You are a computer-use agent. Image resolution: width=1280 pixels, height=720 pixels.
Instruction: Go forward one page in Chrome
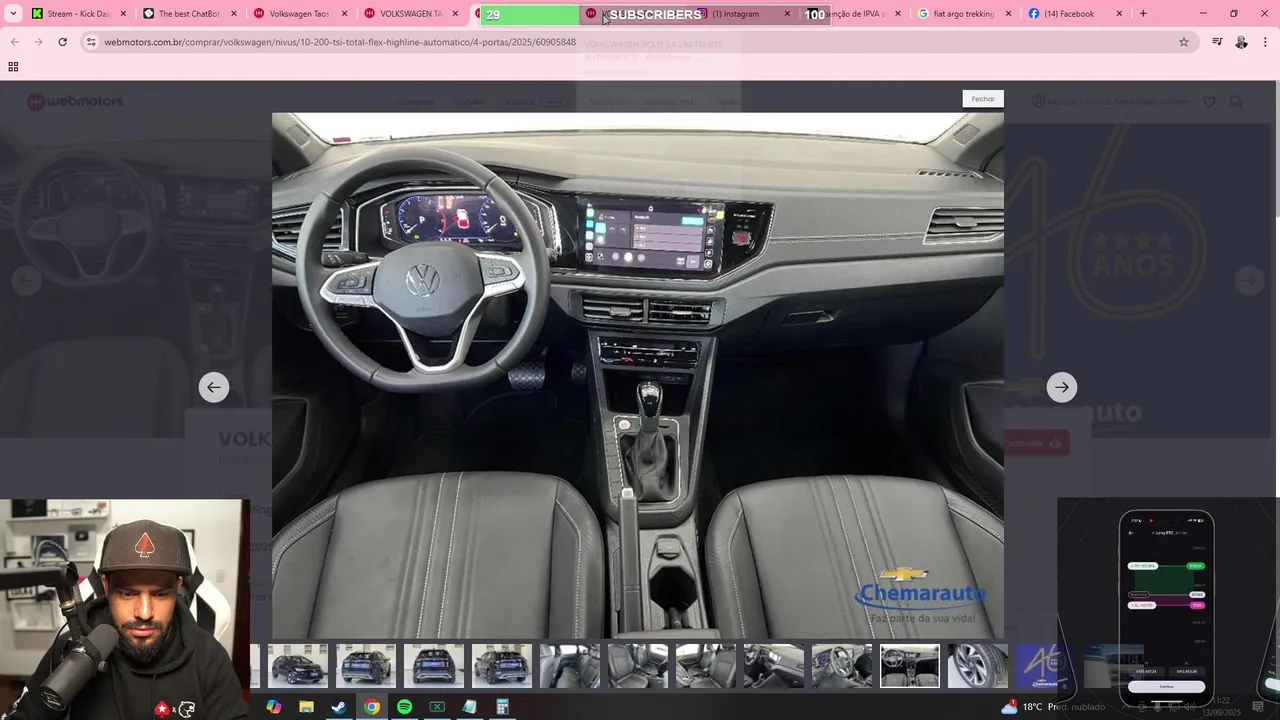click(x=38, y=42)
